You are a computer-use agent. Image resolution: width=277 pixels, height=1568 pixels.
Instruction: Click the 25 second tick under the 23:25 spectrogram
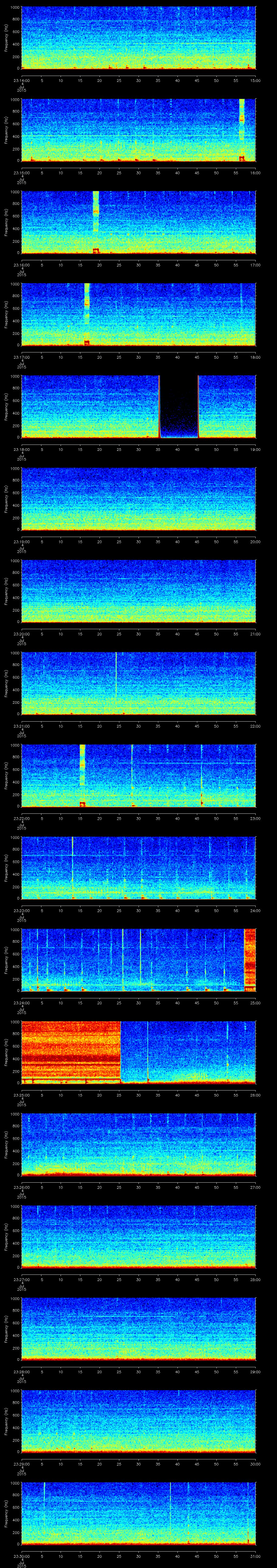pos(119,1095)
